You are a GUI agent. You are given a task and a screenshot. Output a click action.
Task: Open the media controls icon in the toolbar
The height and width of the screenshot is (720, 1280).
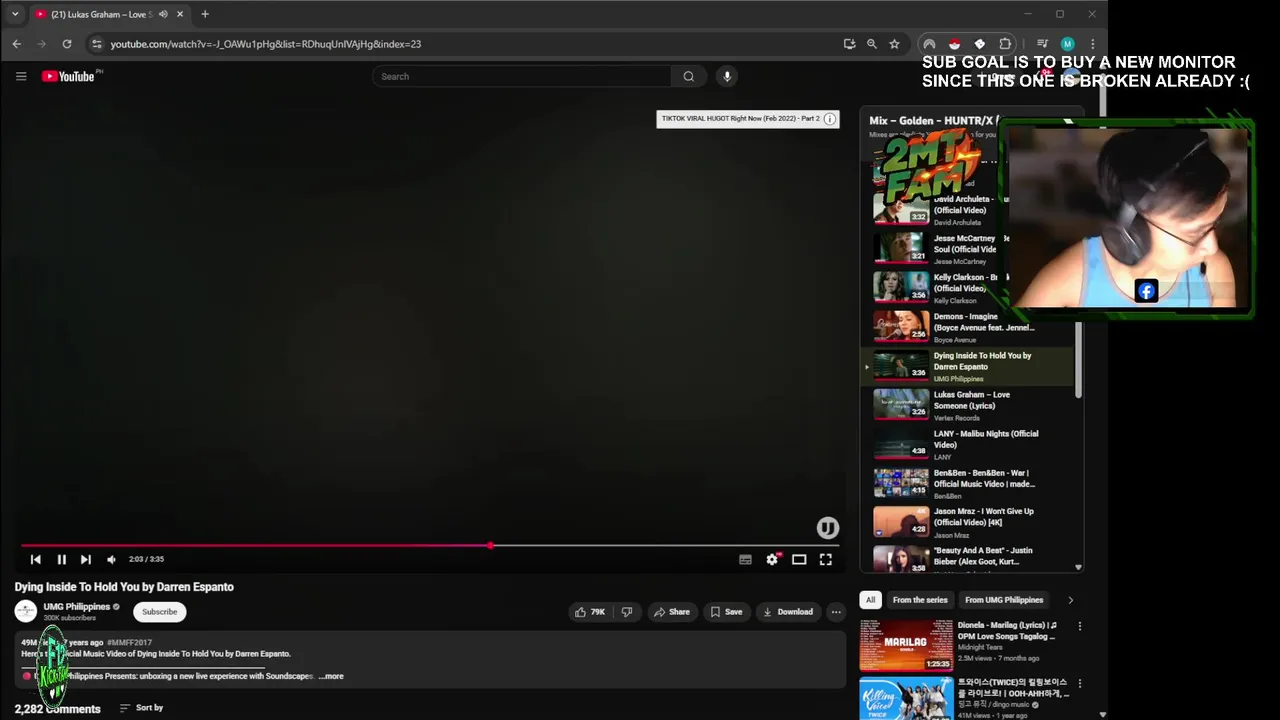point(1042,44)
